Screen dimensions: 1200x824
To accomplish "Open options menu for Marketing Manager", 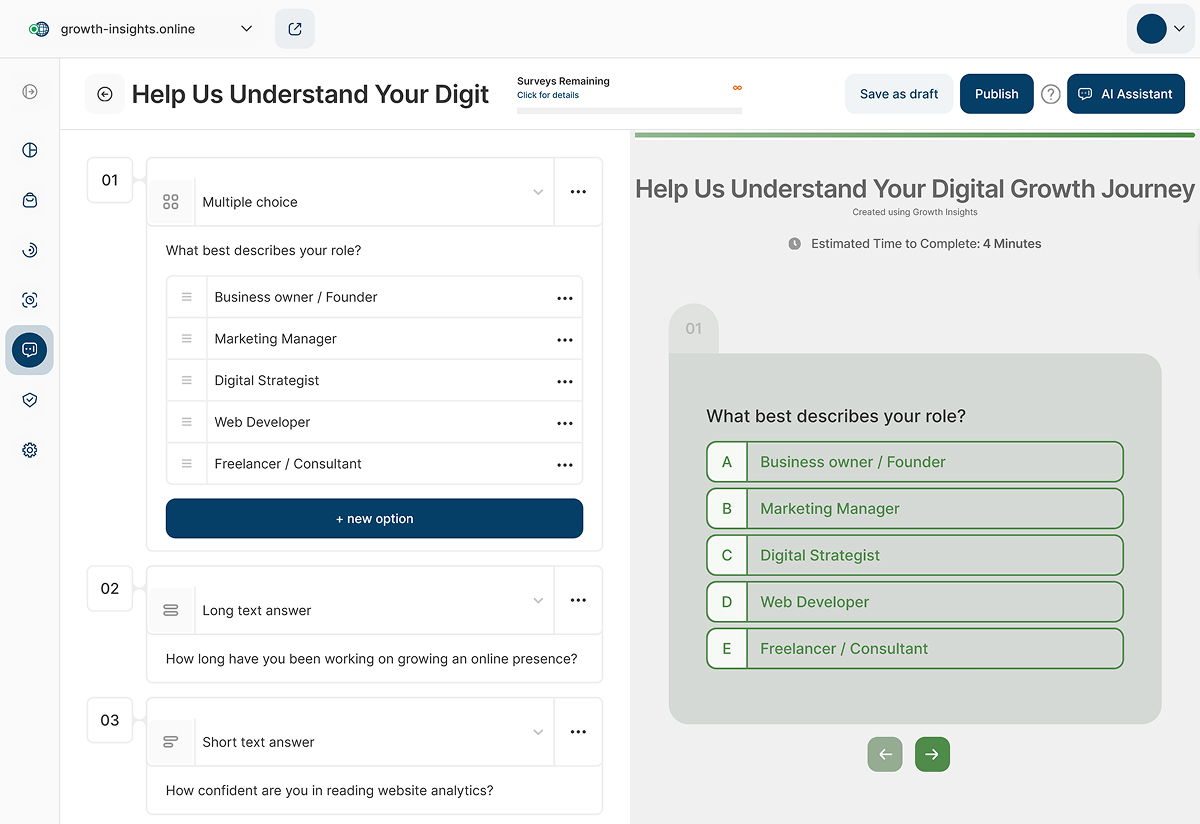I will pos(565,340).
